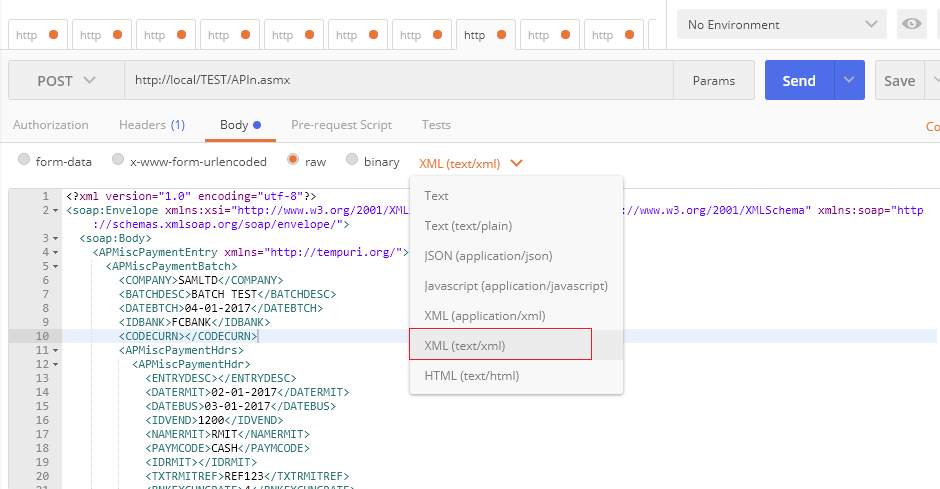The width and height of the screenshot is (940, 489).
Task: Click the unsaved dot on the active http tab
Action: point(501,35)
